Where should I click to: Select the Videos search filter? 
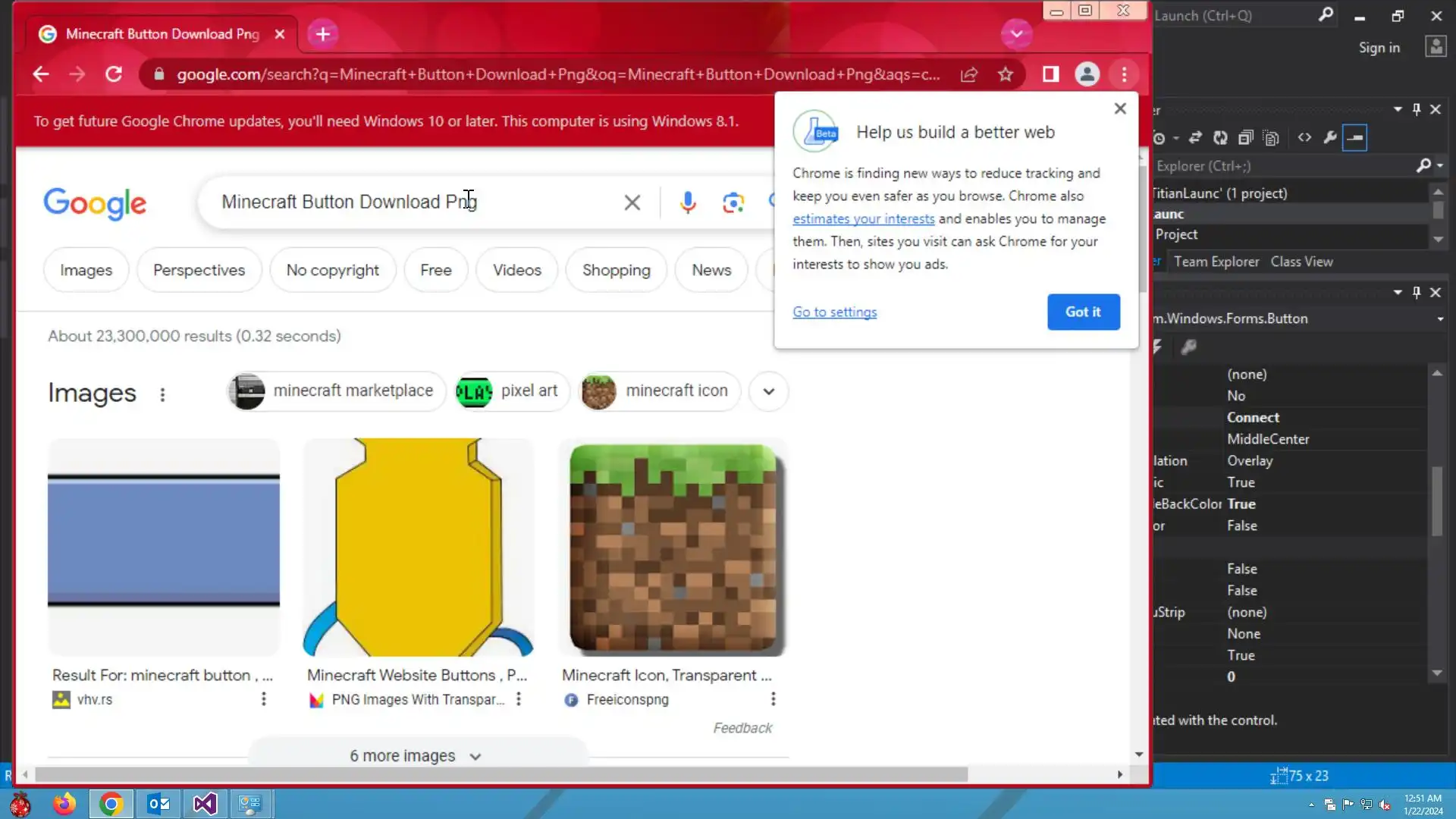tap(516, 270)
